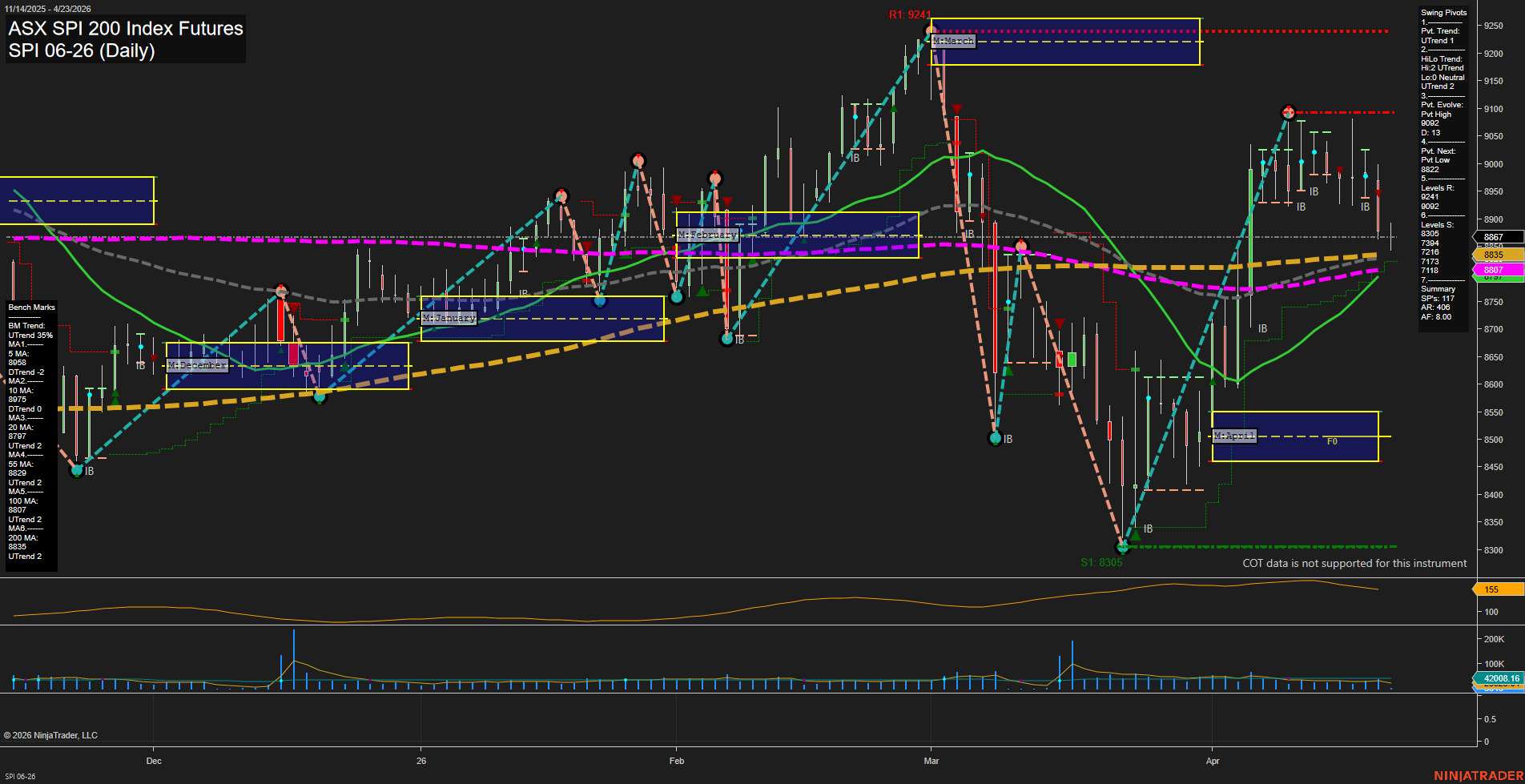Collapse the Bench Marks panel
The height and width of the screenshot is (784, 1525).
pyautogui.click(x=30, y=307)
